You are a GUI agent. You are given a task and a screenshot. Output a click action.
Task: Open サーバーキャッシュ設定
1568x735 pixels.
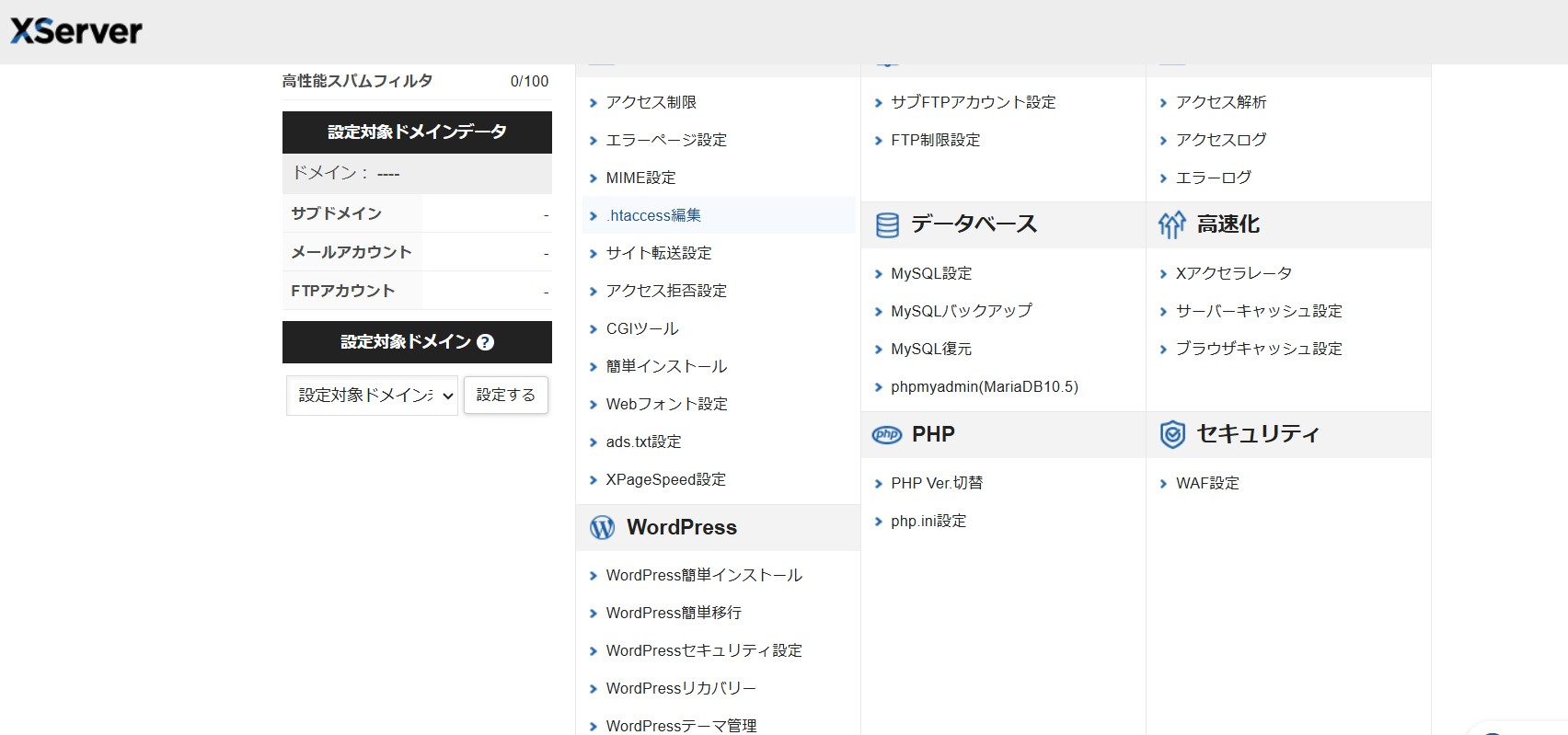[x=1259, y=311]
